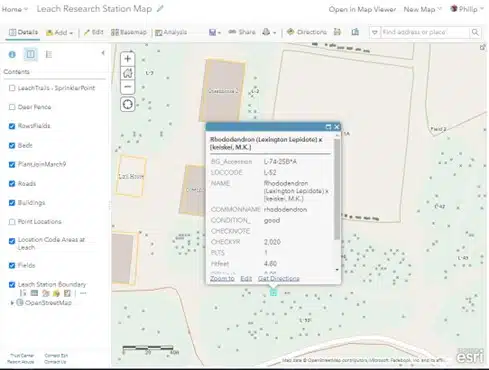This screenshot has width=489, height=370.
Task: Perform analysis icon under Leach Station Boundary
Action: (67, 293)
